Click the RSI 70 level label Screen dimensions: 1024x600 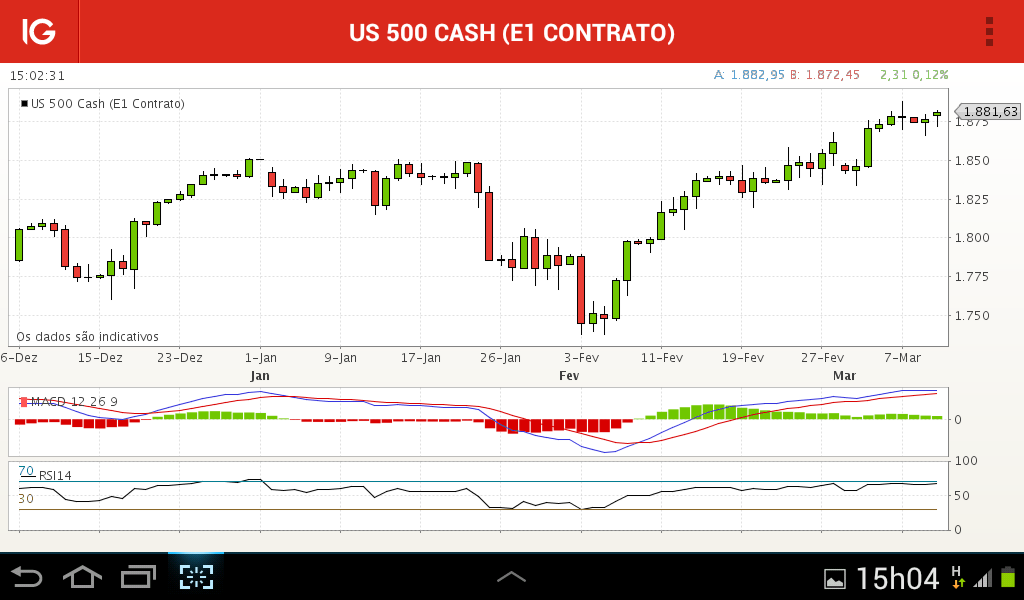pyautogui.click(x=26, y=471)
